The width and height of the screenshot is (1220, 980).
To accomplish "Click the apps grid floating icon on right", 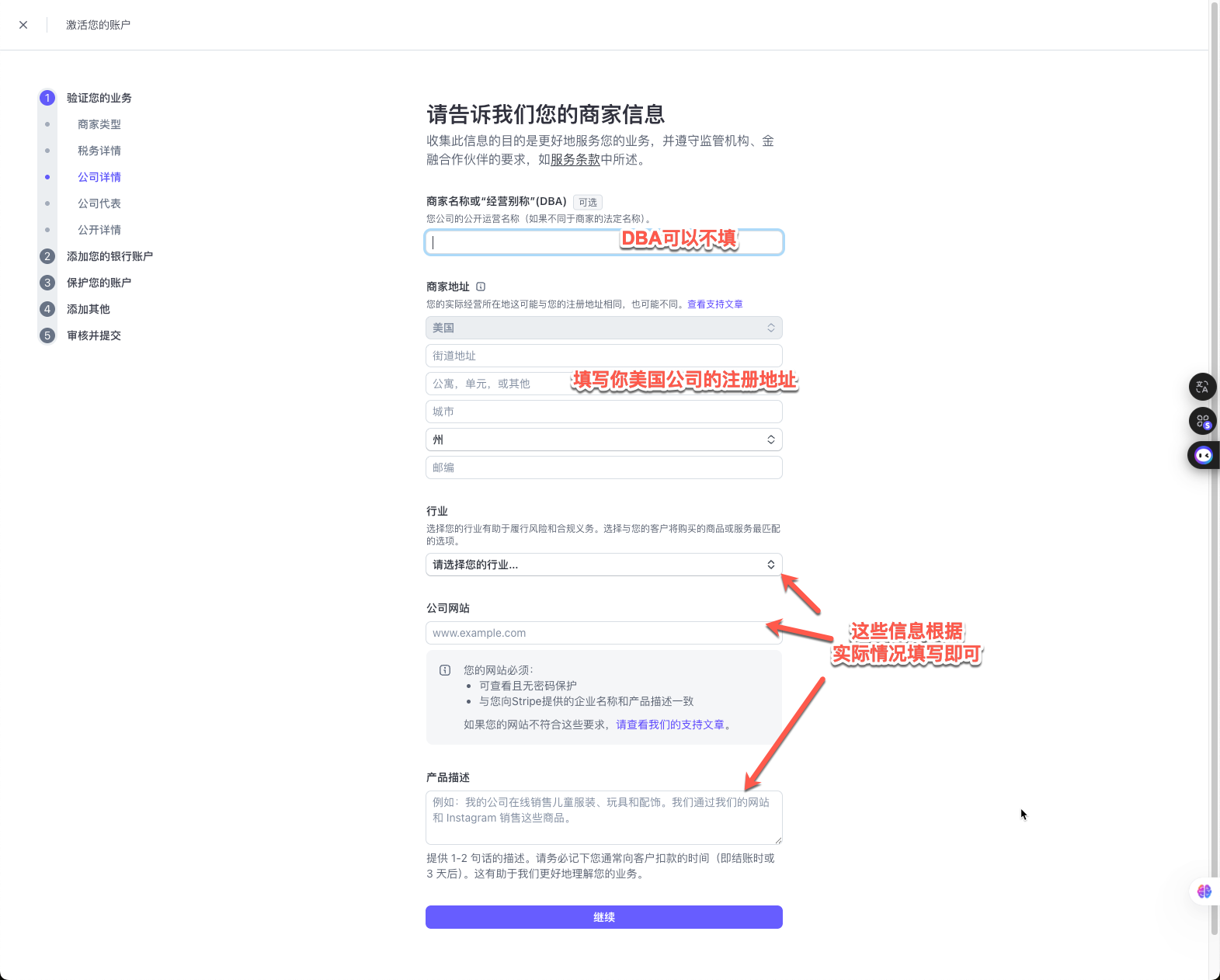I will click(1202, 421).
